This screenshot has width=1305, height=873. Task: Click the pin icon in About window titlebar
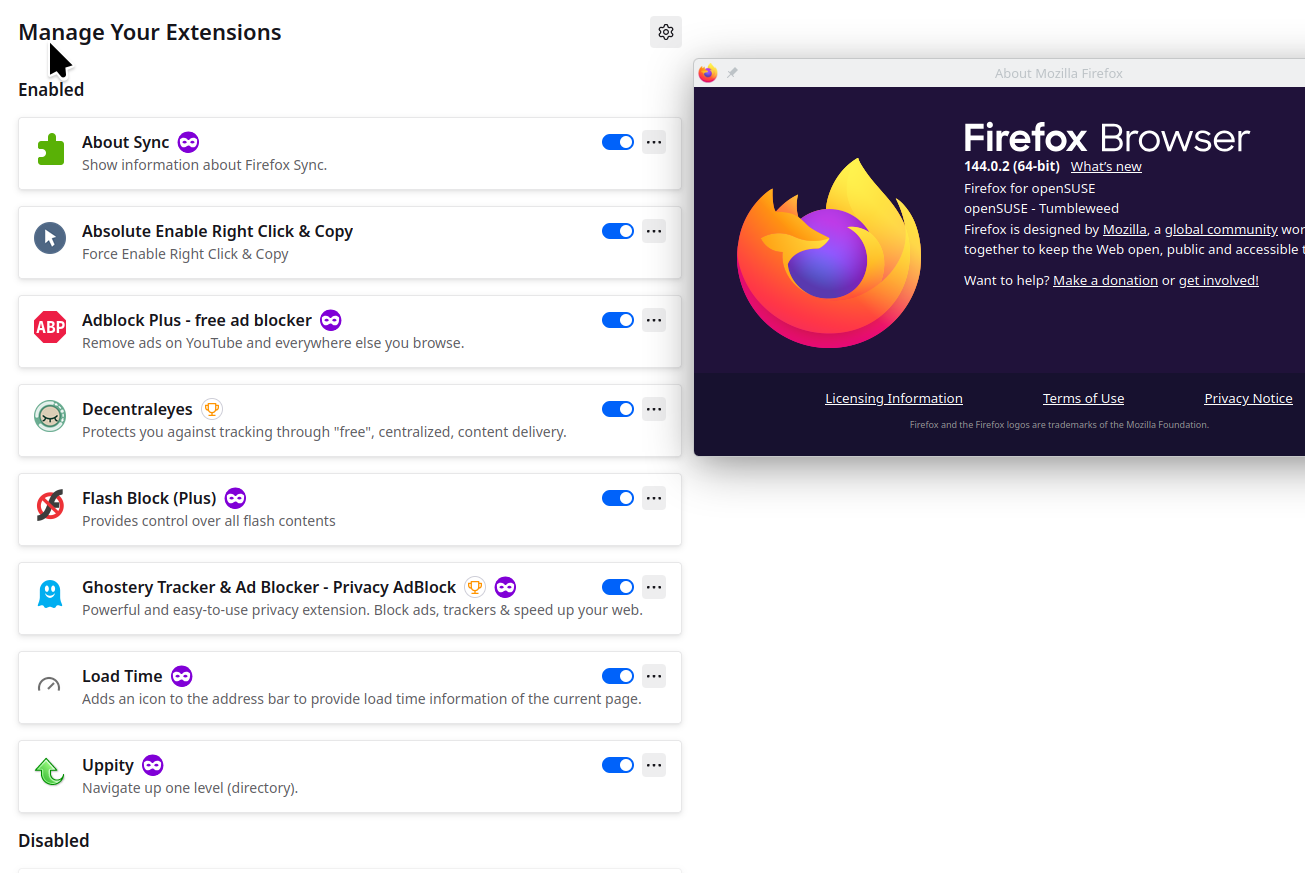pyautogui.click(x=732, y=73)
